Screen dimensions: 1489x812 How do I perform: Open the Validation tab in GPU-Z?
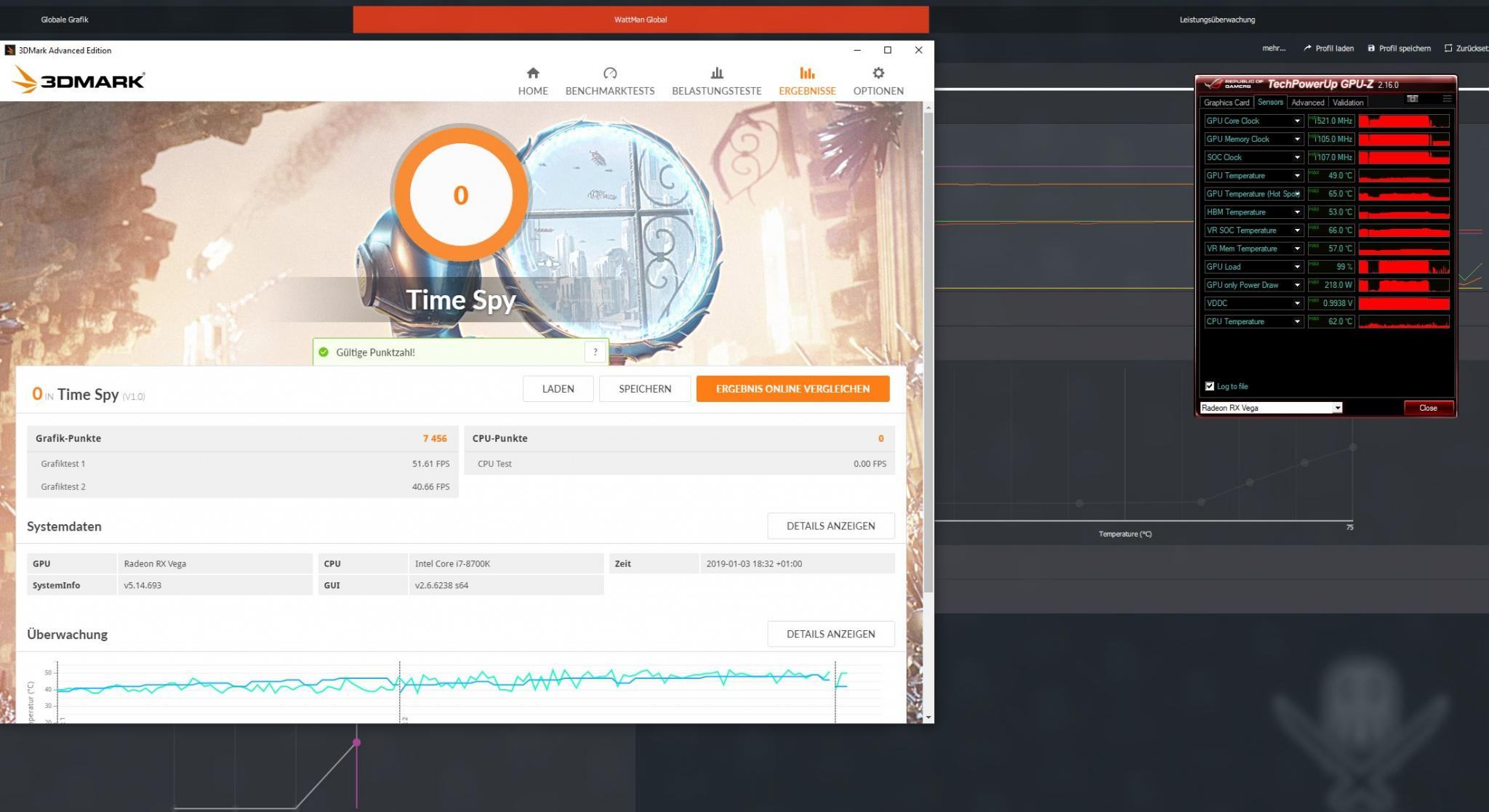click(x=1348, y=102)
